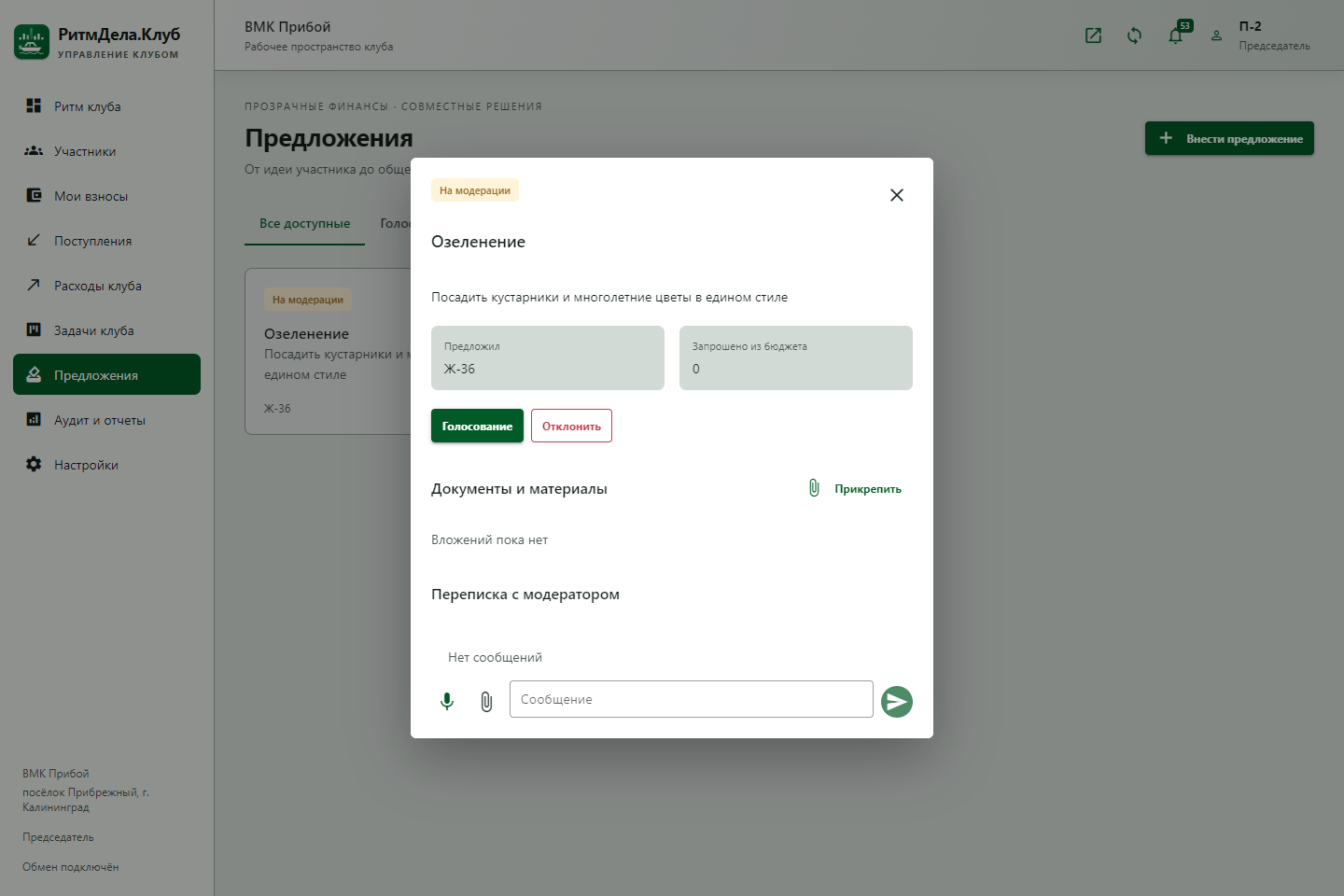
Task: Click the Переписка с модератором heading
Action: 525,595
